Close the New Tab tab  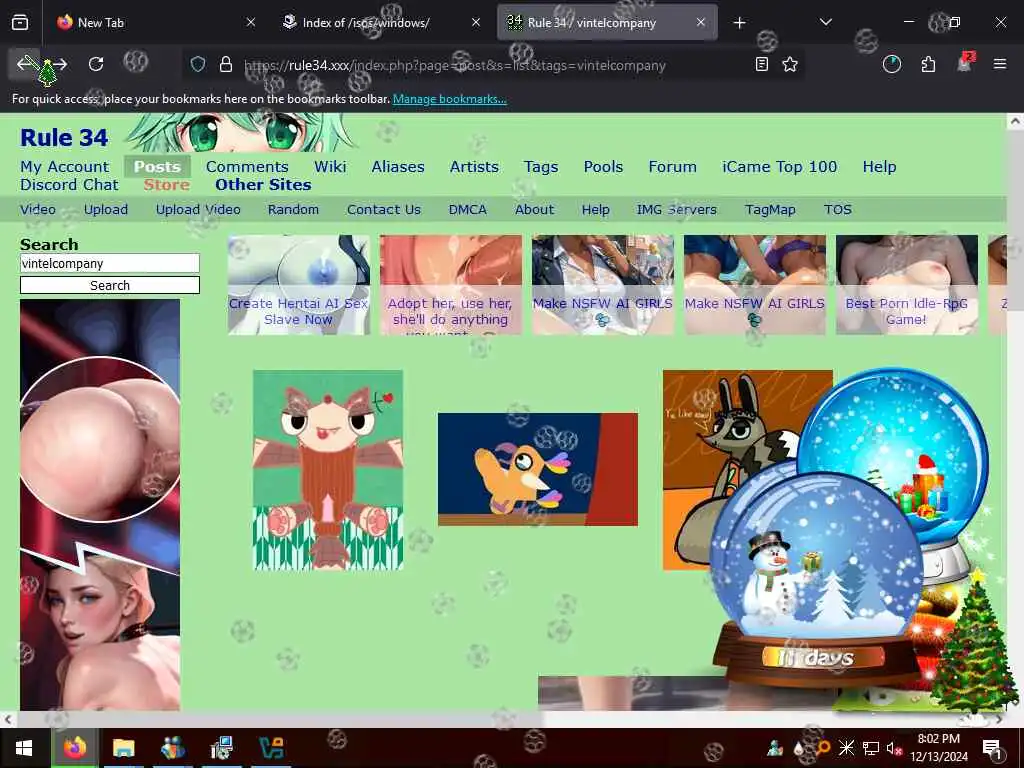[251, 22]
